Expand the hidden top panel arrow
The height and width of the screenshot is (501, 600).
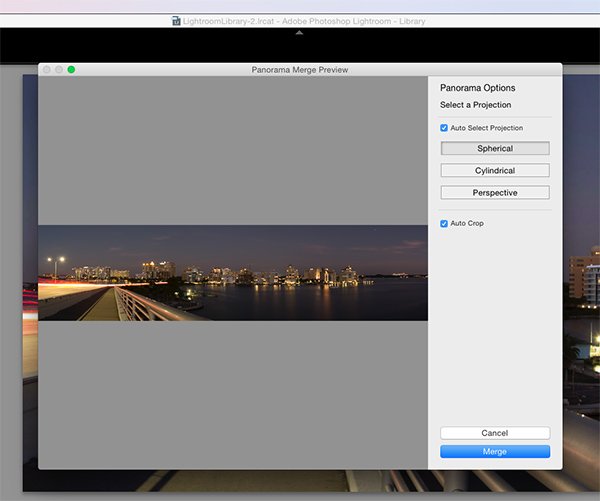(x=299, y=32)
